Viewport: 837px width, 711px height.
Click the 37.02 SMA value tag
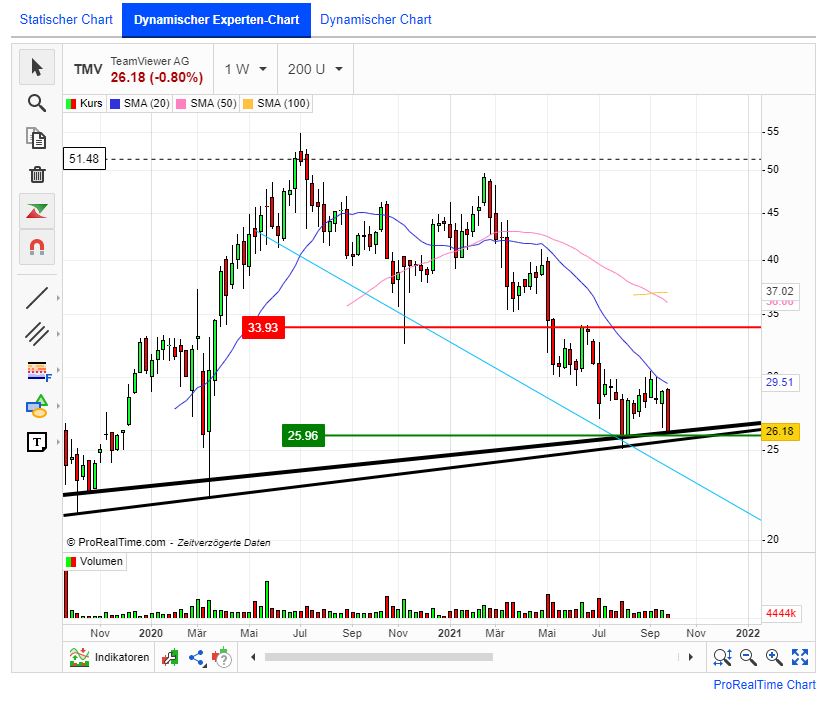pyautogui.click(x=780, y=291)
